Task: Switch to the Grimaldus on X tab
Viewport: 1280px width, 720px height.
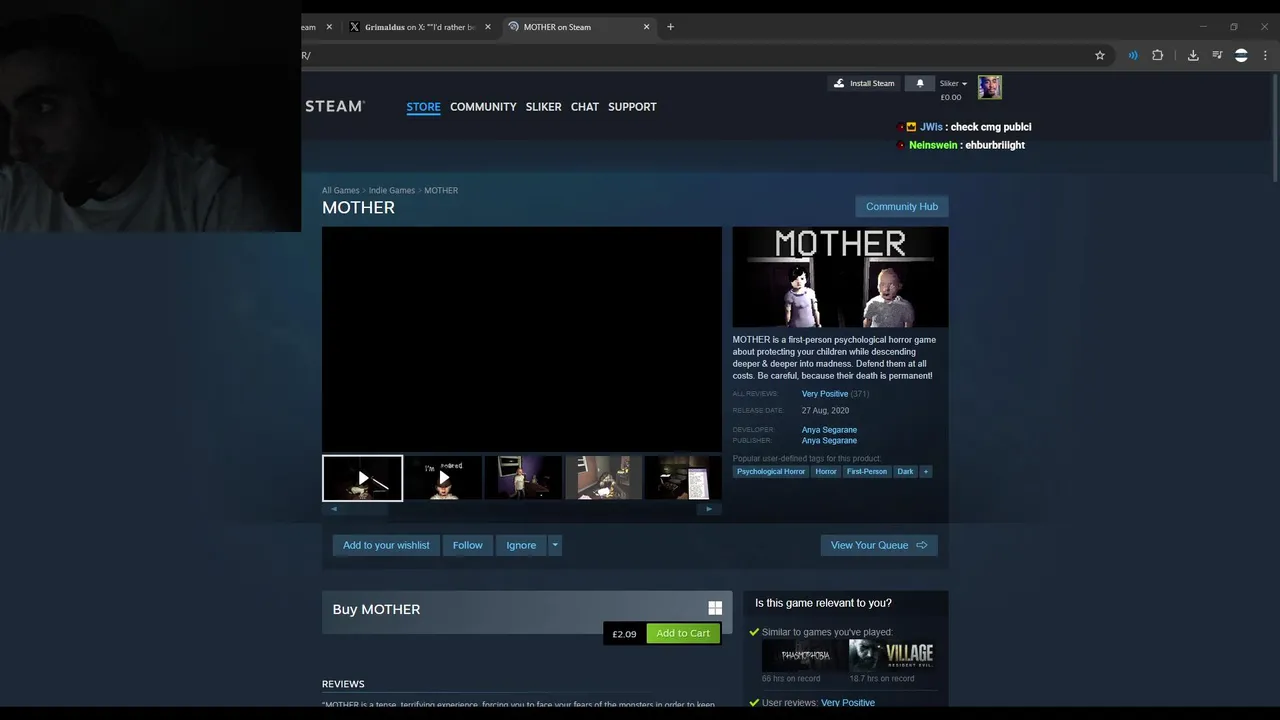Action: click(419, 27)
